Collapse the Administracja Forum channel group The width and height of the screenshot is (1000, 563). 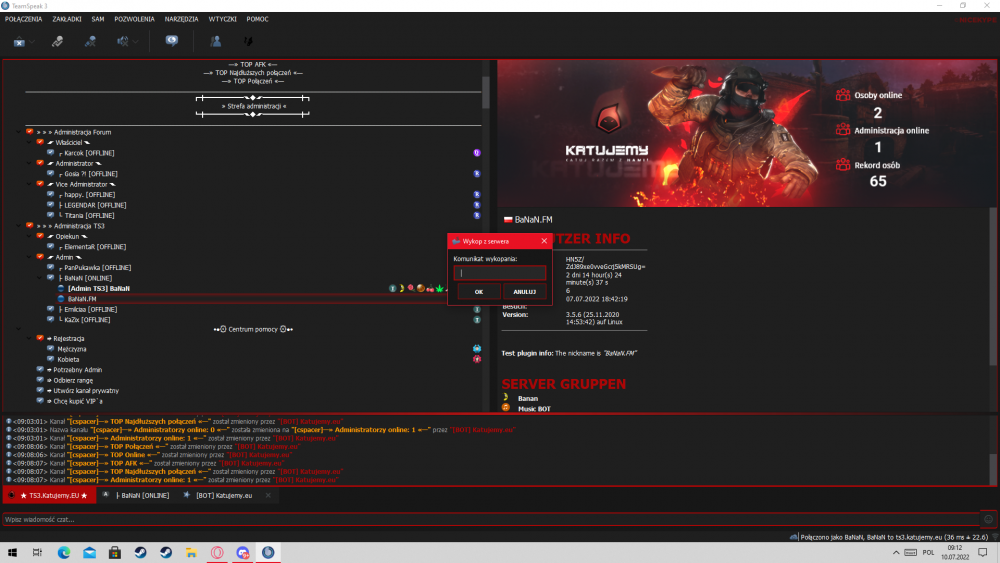[18, 132]
